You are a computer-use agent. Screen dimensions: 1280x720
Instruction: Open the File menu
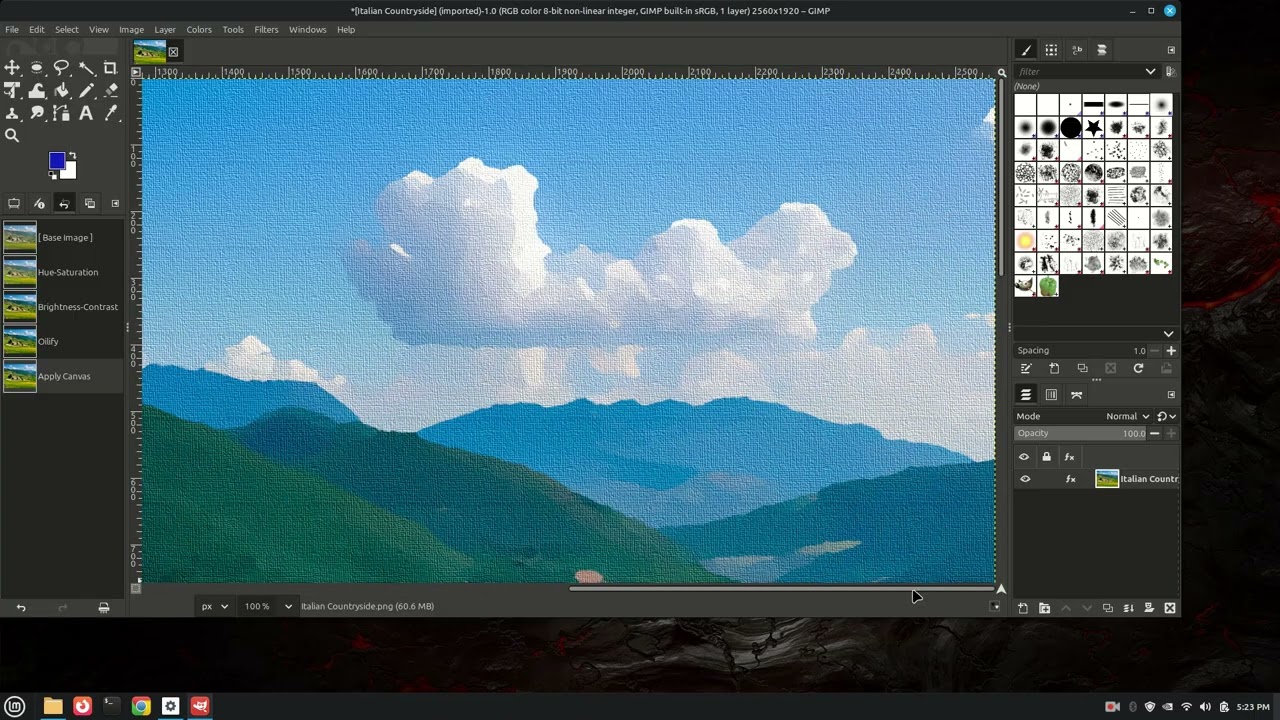pyautogui.click(x=12, y=29)
